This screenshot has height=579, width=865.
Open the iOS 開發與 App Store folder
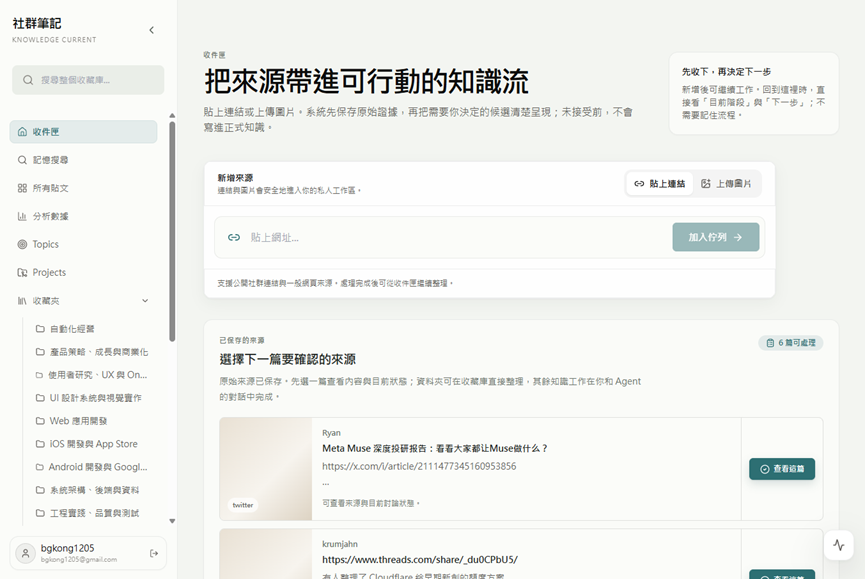91,444
